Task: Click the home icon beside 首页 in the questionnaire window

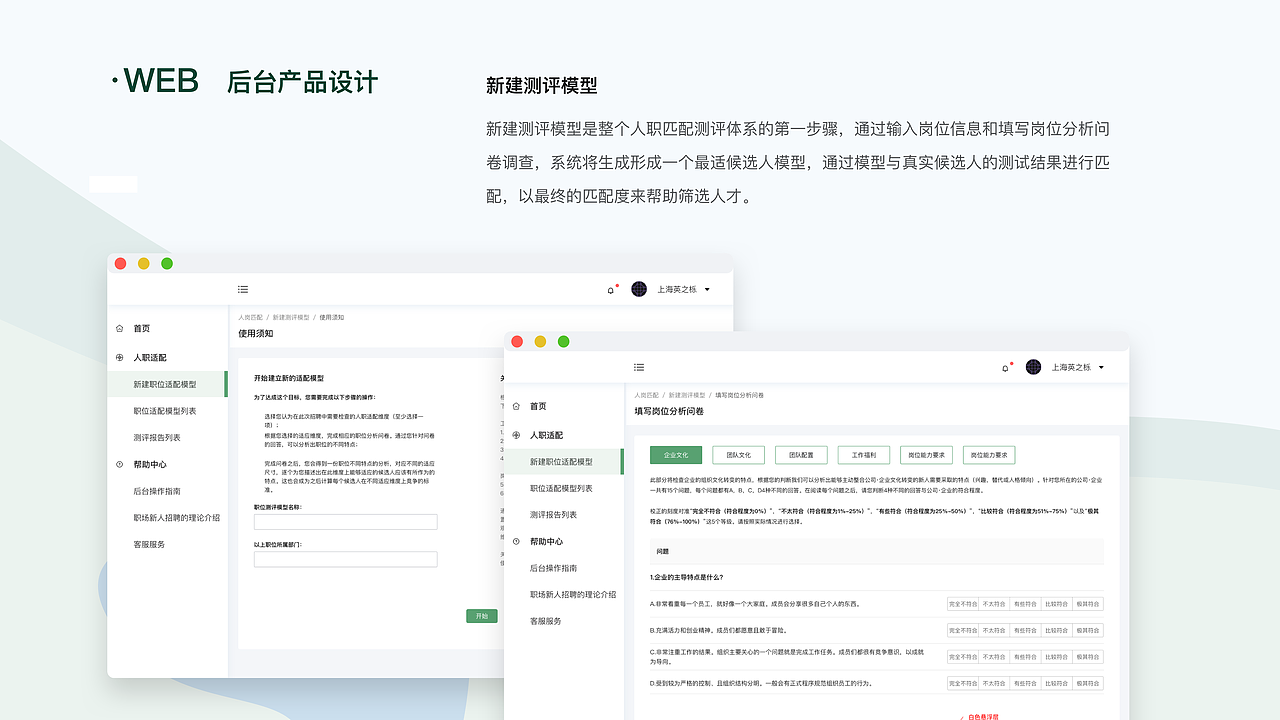Action: click(x=516, y=406)
